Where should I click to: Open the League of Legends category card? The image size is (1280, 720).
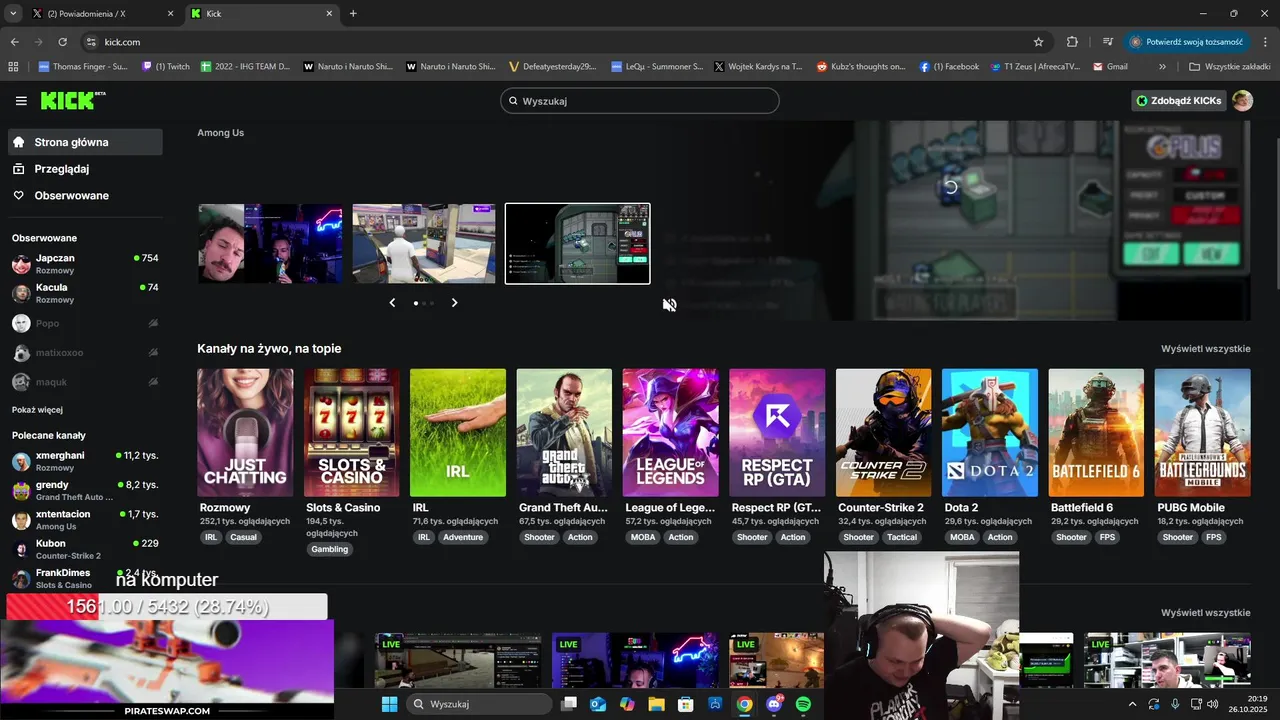point(670,433)
